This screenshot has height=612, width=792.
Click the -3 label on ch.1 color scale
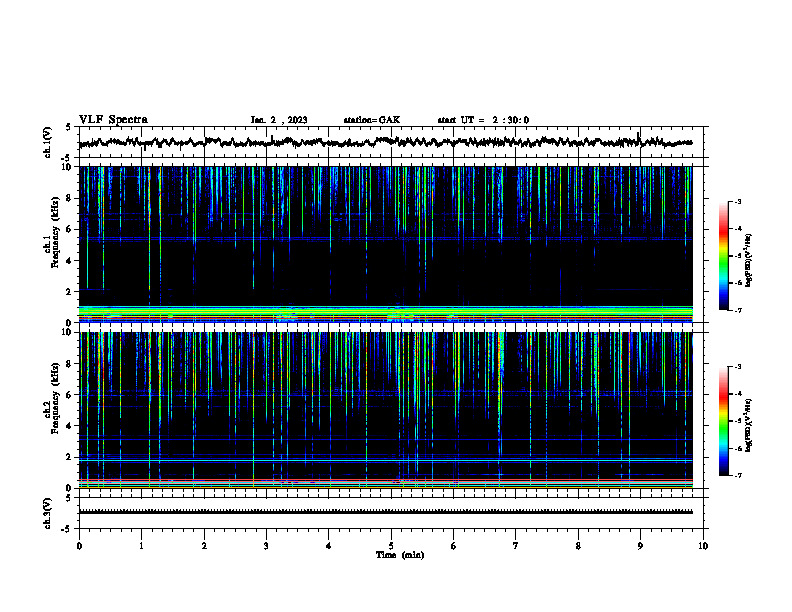click(738, 201)
